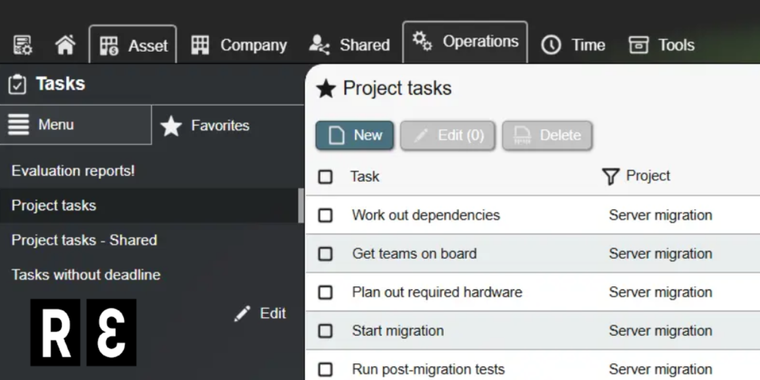760x380 pixels.
Task: Open Project tasks - Shared favorite
Action: 84,240
